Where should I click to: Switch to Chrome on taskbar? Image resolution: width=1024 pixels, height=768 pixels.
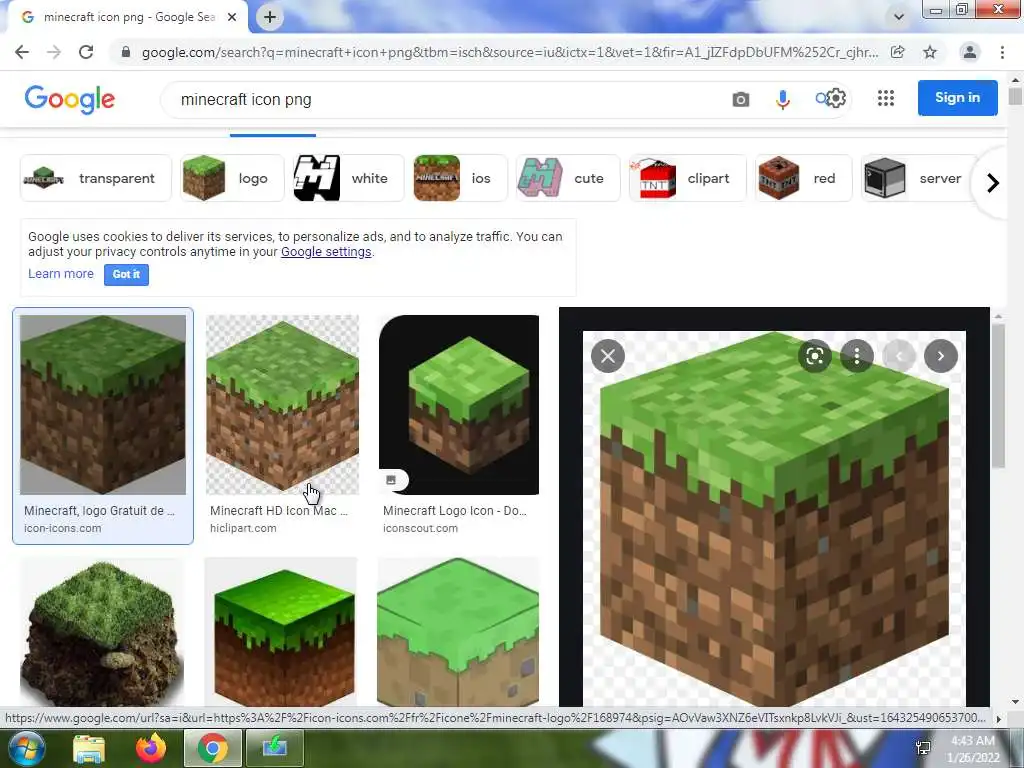point(212,748)
